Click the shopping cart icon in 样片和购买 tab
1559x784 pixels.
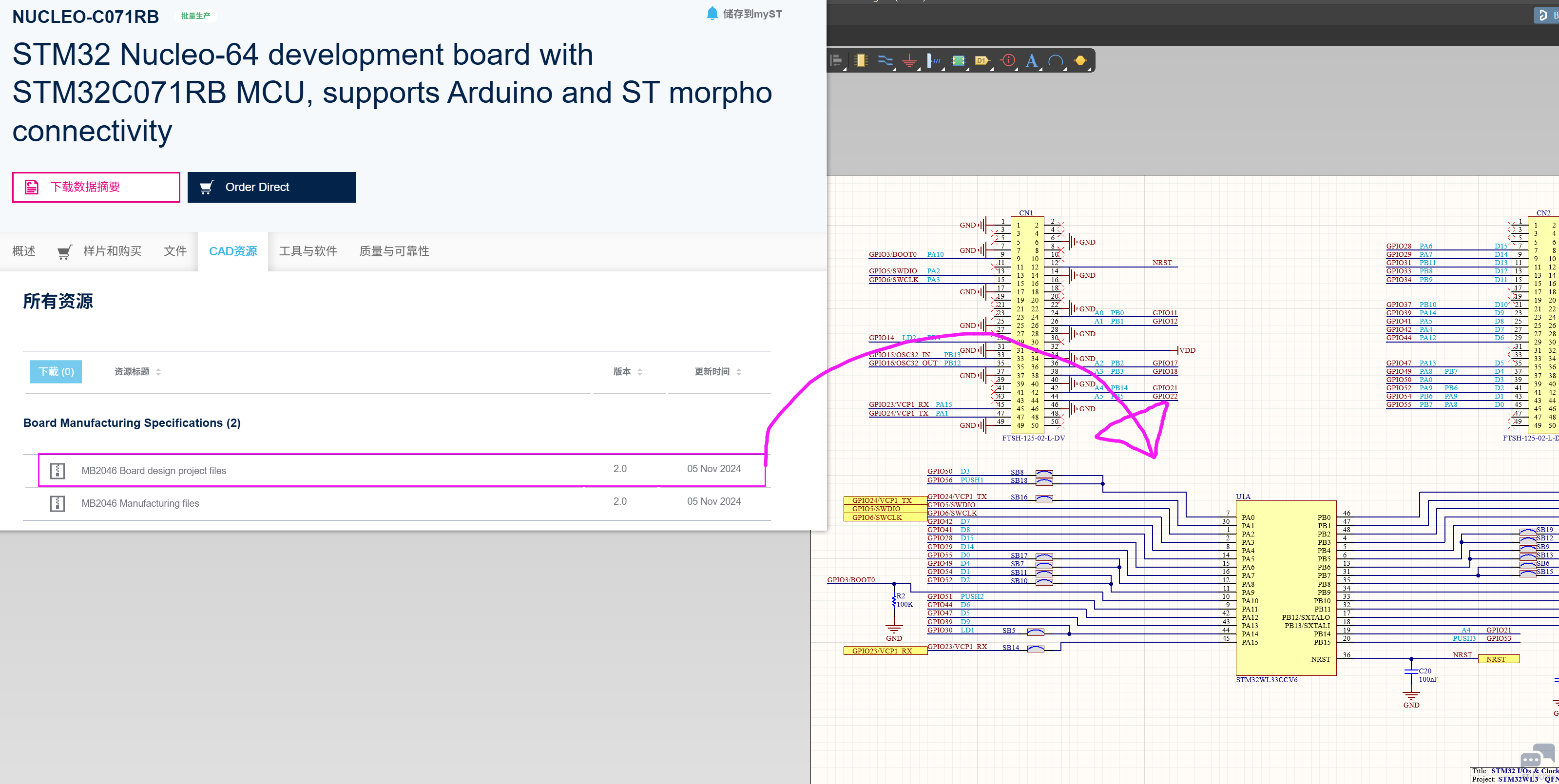65,251
